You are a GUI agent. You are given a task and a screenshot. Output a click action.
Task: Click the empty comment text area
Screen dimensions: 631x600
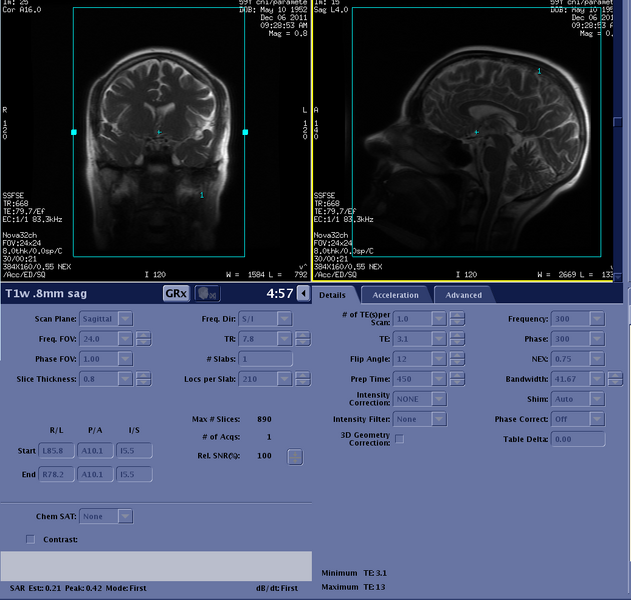click(x=156, y=566)
